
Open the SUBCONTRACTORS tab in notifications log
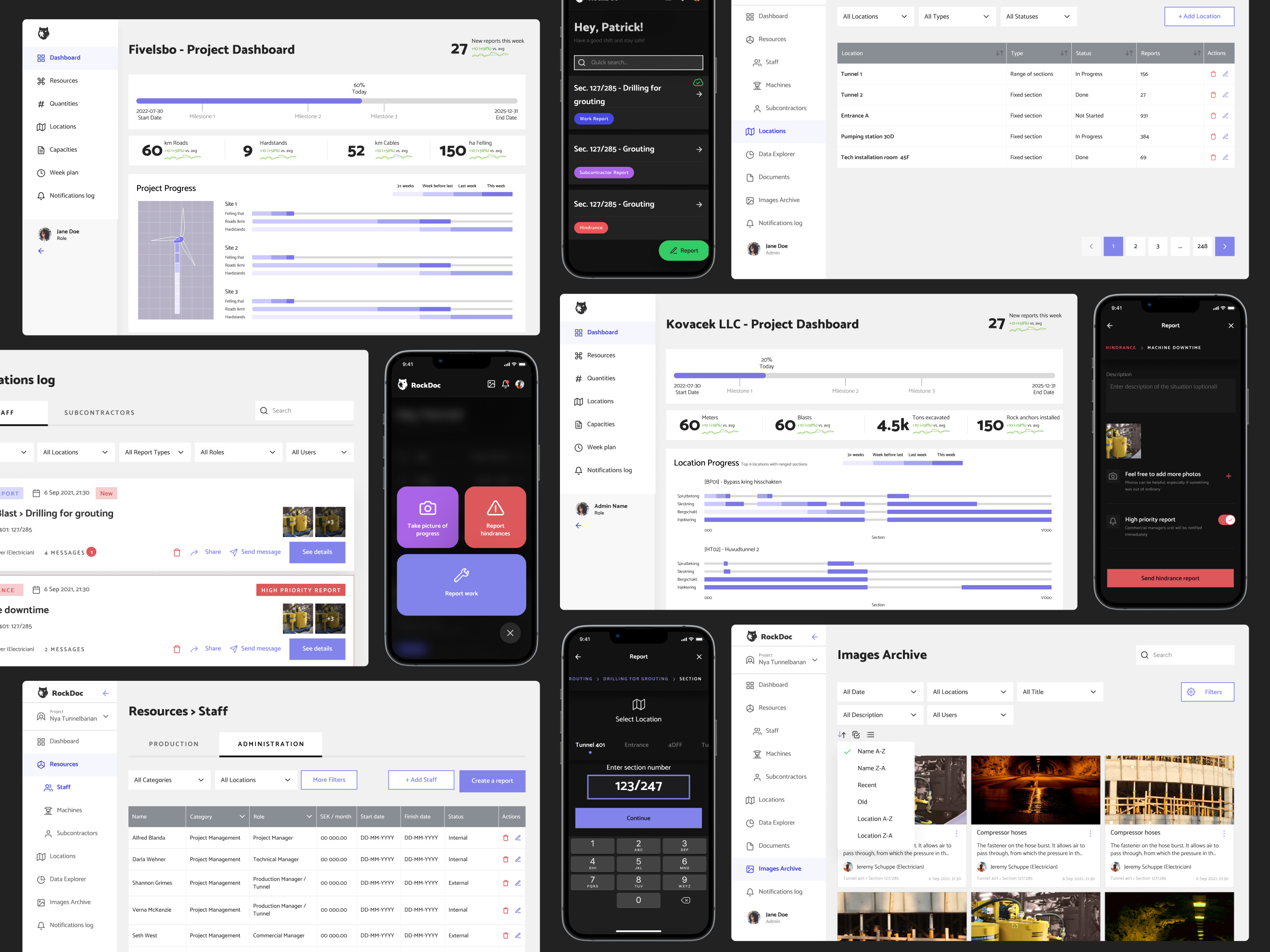pos(99,412)
